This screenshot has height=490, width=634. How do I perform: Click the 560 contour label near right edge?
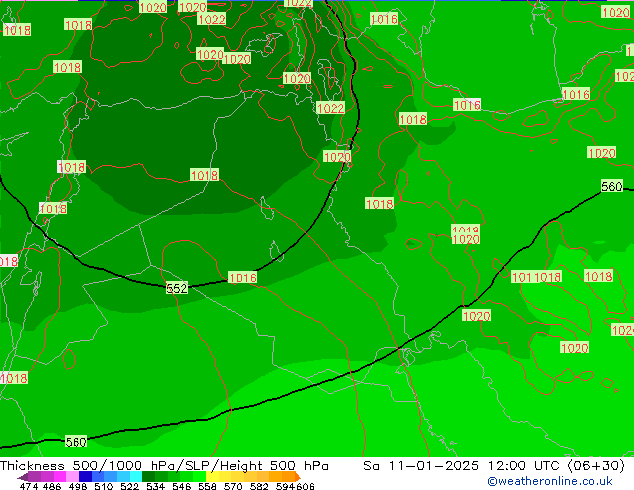click(x=611, y=186)
